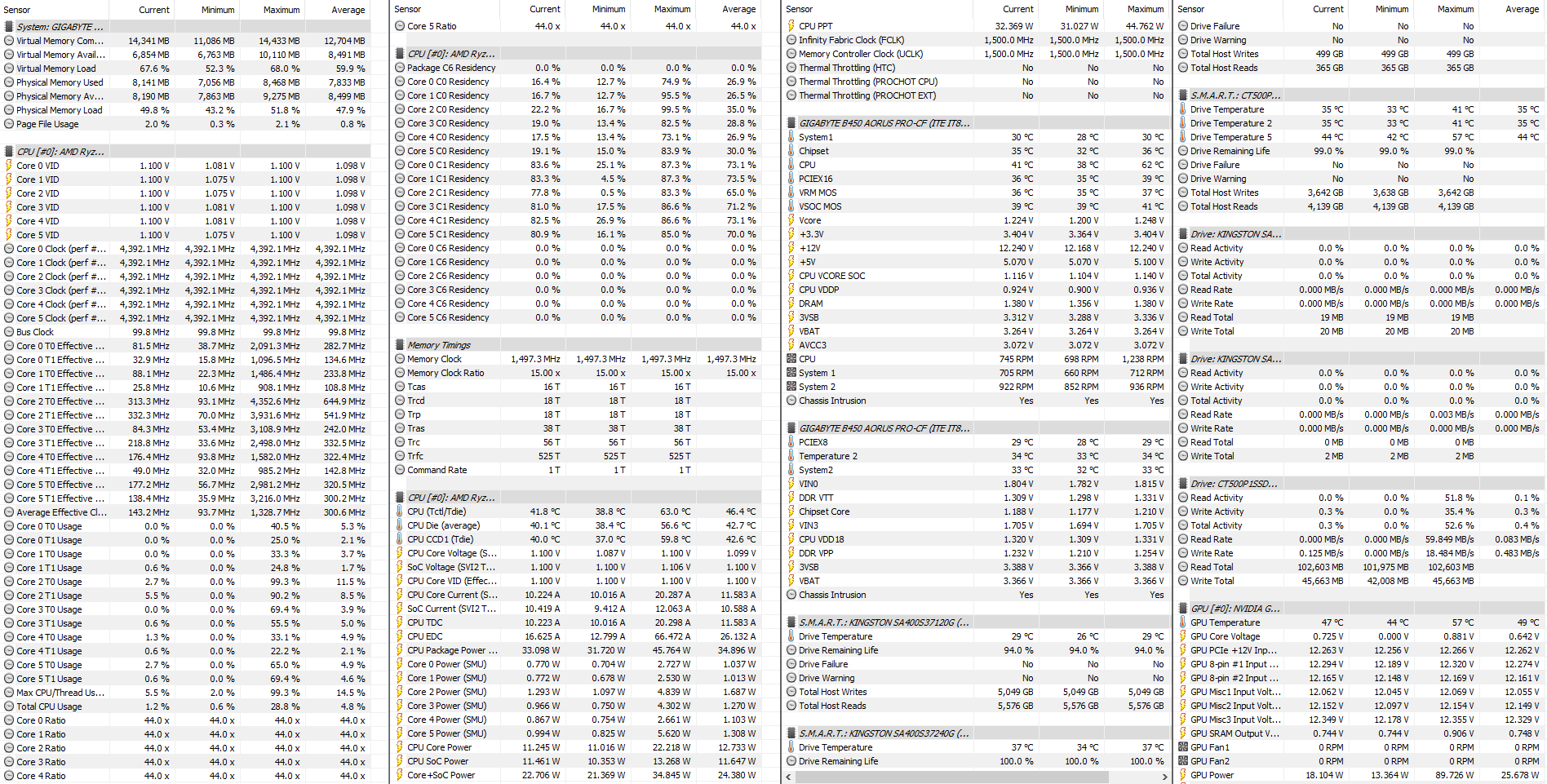
Task: Click the thermometer icon next to CPU Die (average)
Action: pyautogui.click(x=400, y=525)
